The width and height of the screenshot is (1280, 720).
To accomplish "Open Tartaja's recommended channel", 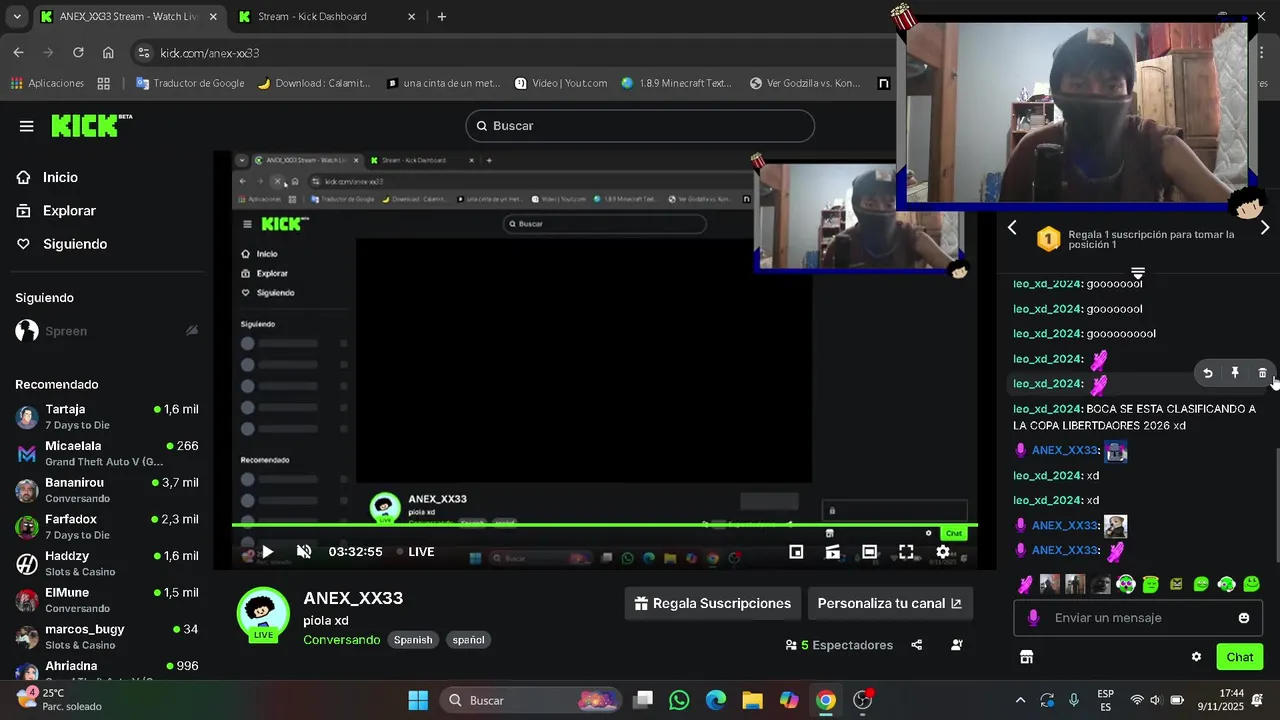I will (x=107, y=417).
